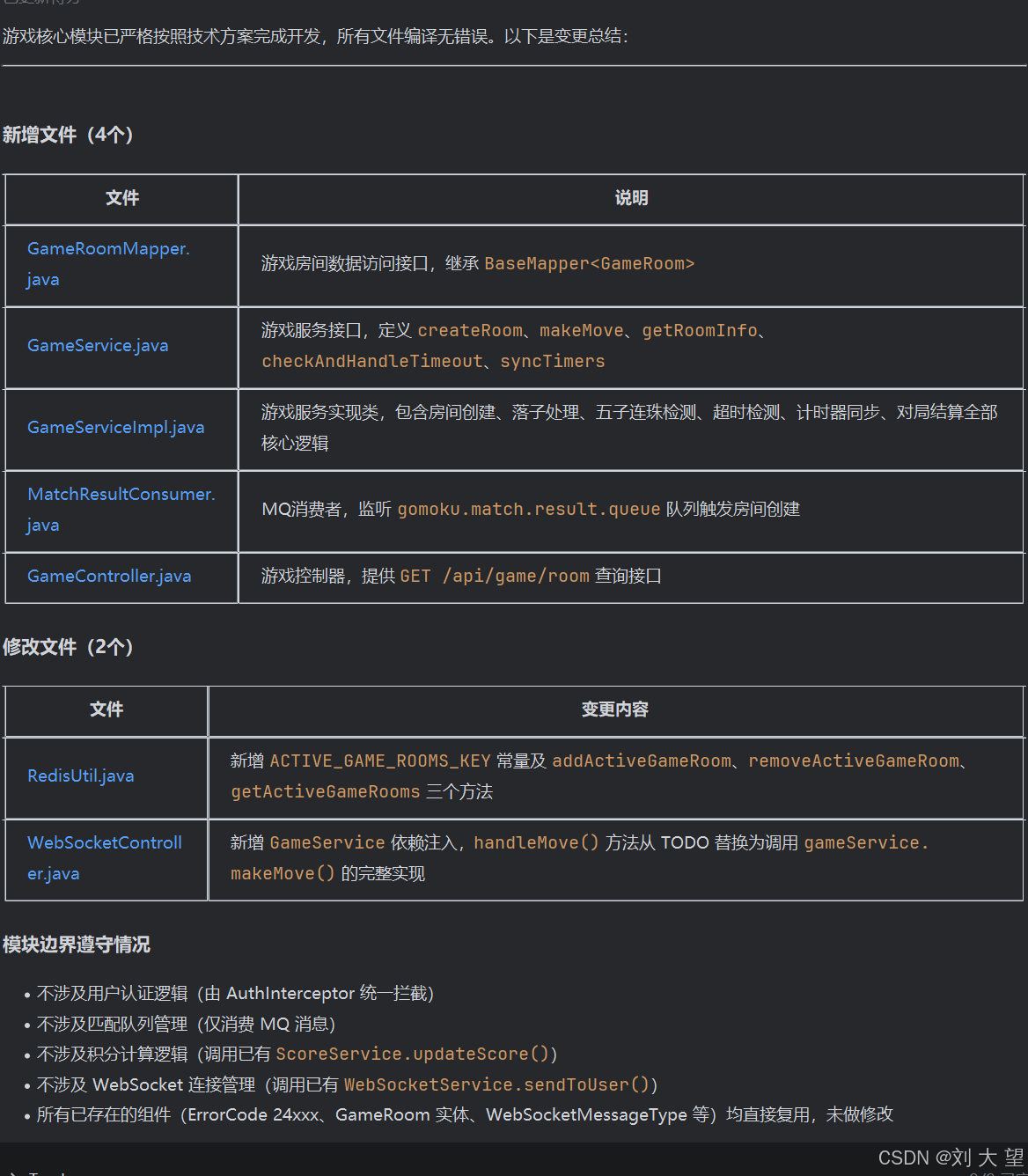The width and height of the screenshot is (1028, 1176).
Task: Click the getRoomInfo code text
Action: coord(700,331)
